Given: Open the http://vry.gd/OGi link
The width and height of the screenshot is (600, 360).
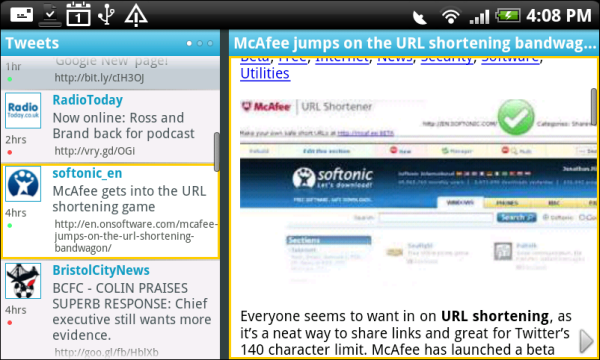Looking at the screenshot, I should (95, 151).
